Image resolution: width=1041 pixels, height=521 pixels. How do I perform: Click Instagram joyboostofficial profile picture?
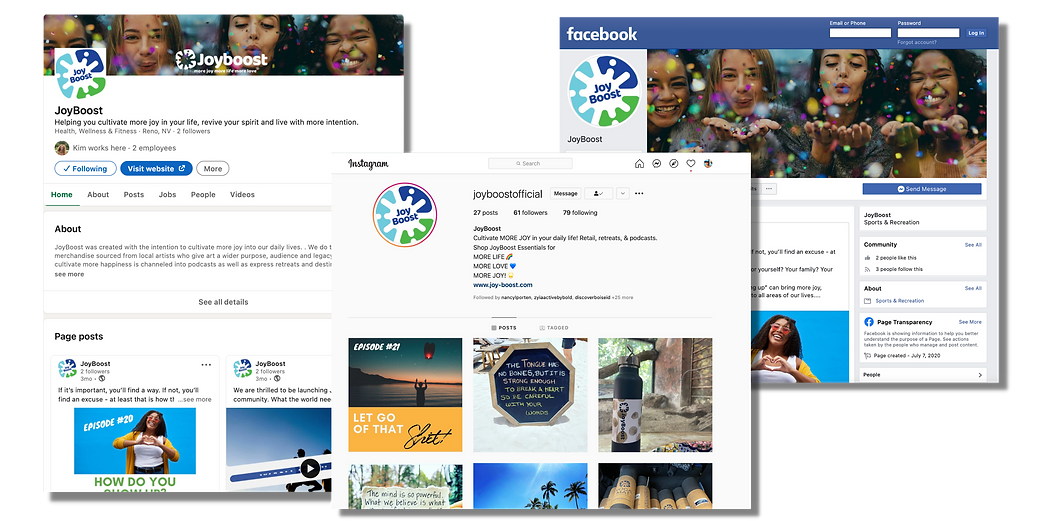pyautogui.click(x=405, y=215)
